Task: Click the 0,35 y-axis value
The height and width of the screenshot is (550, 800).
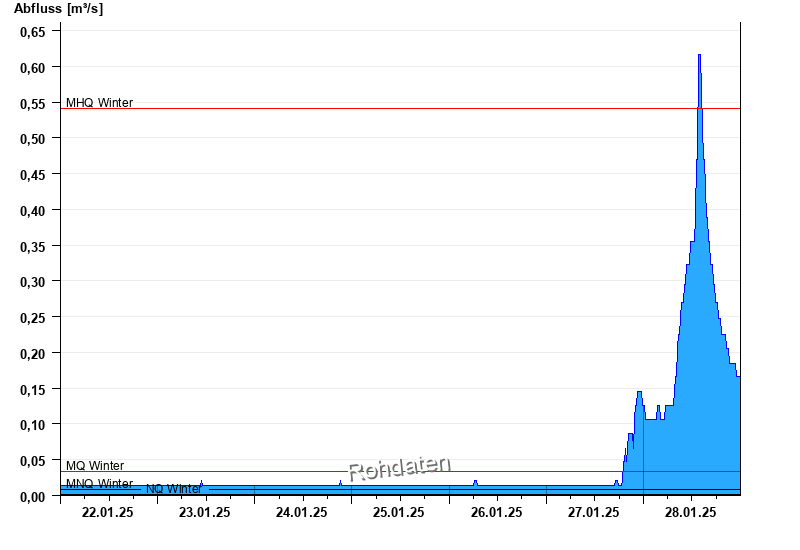Action: [33, 247]
